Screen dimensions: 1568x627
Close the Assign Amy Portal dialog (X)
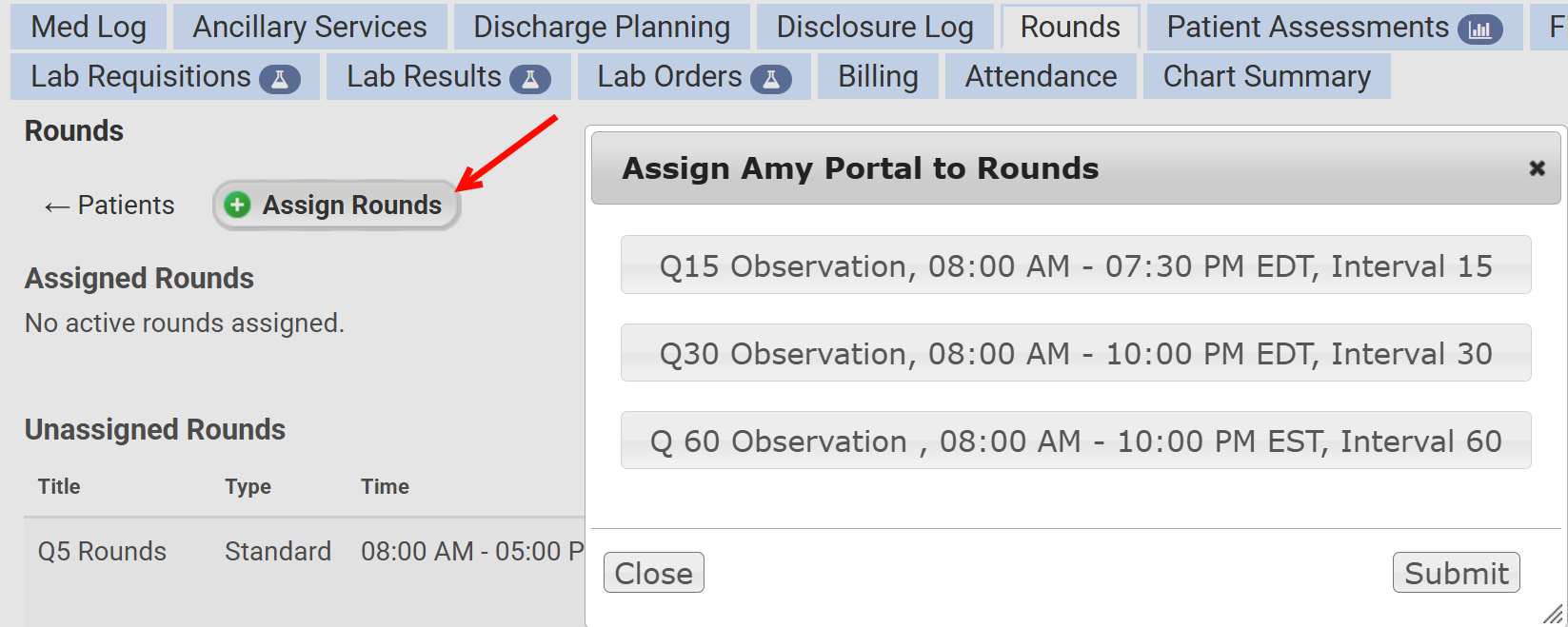click(x=1537, y=168)
